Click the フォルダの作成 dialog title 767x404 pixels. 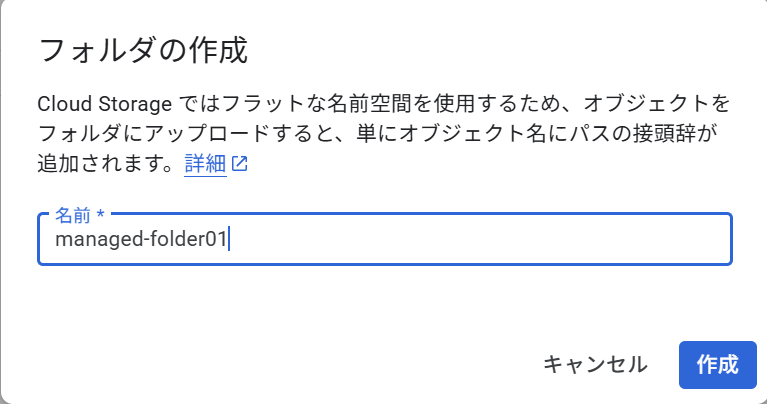pos(142,49)
